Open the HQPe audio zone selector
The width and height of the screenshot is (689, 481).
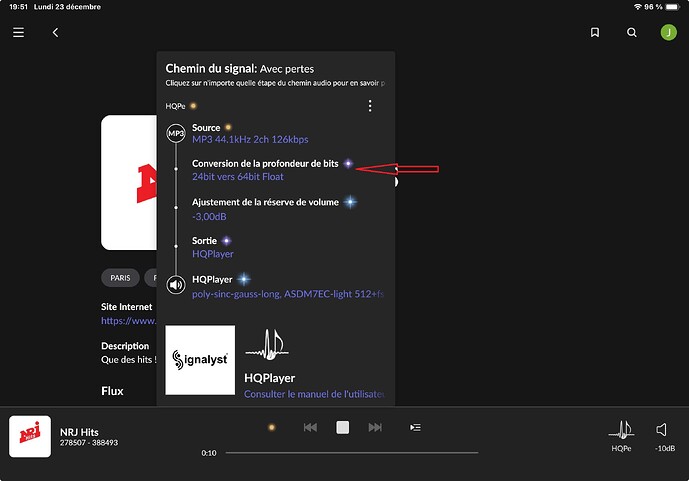pos(622,433)
